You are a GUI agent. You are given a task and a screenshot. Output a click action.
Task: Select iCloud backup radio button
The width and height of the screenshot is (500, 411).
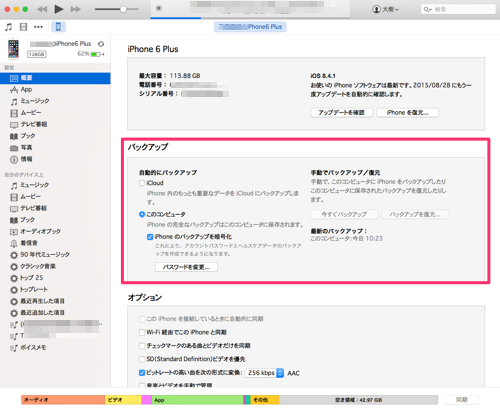tap(142, 183)
